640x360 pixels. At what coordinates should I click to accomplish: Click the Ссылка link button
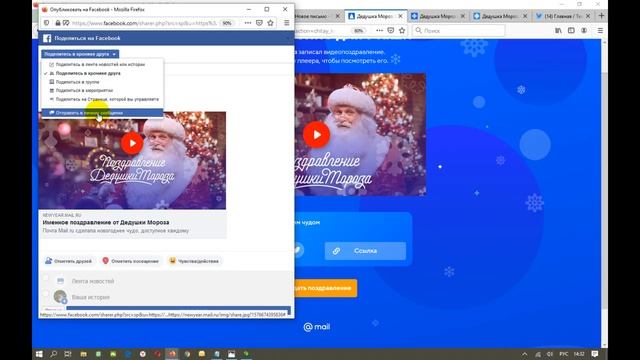[x=365, y=251]
